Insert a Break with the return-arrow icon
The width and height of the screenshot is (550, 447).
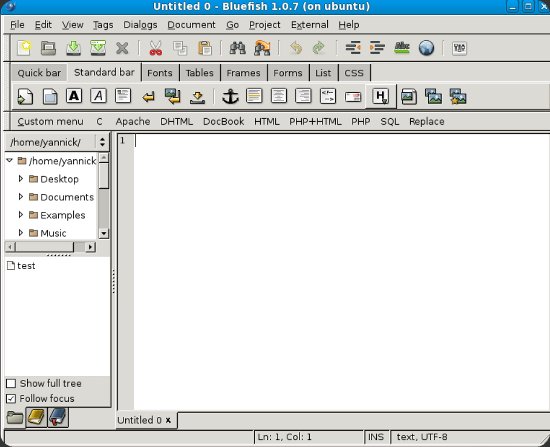(x=148, y=96)
